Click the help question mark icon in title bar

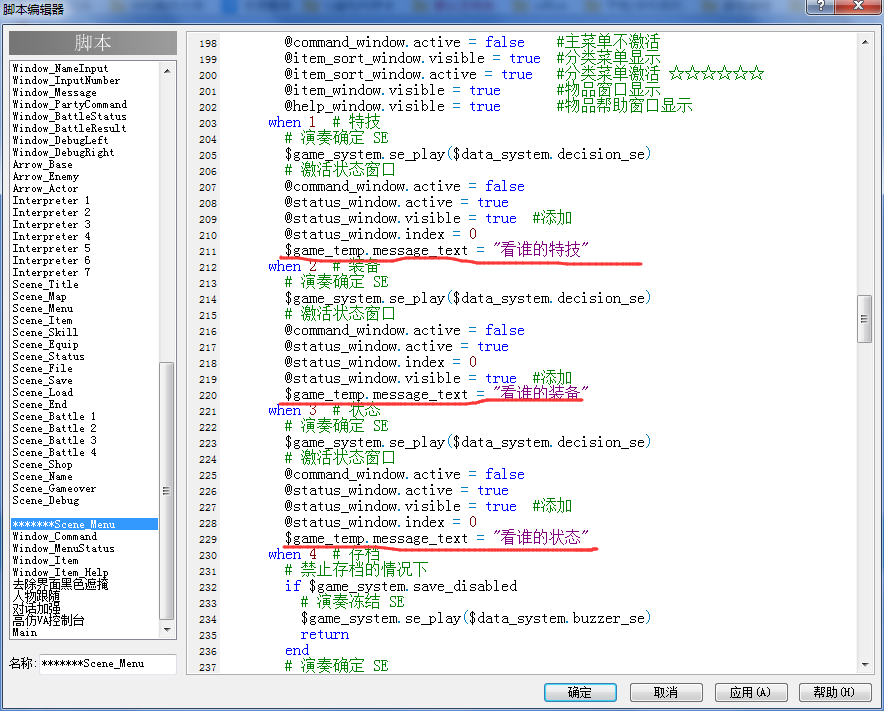click(820, 6)
